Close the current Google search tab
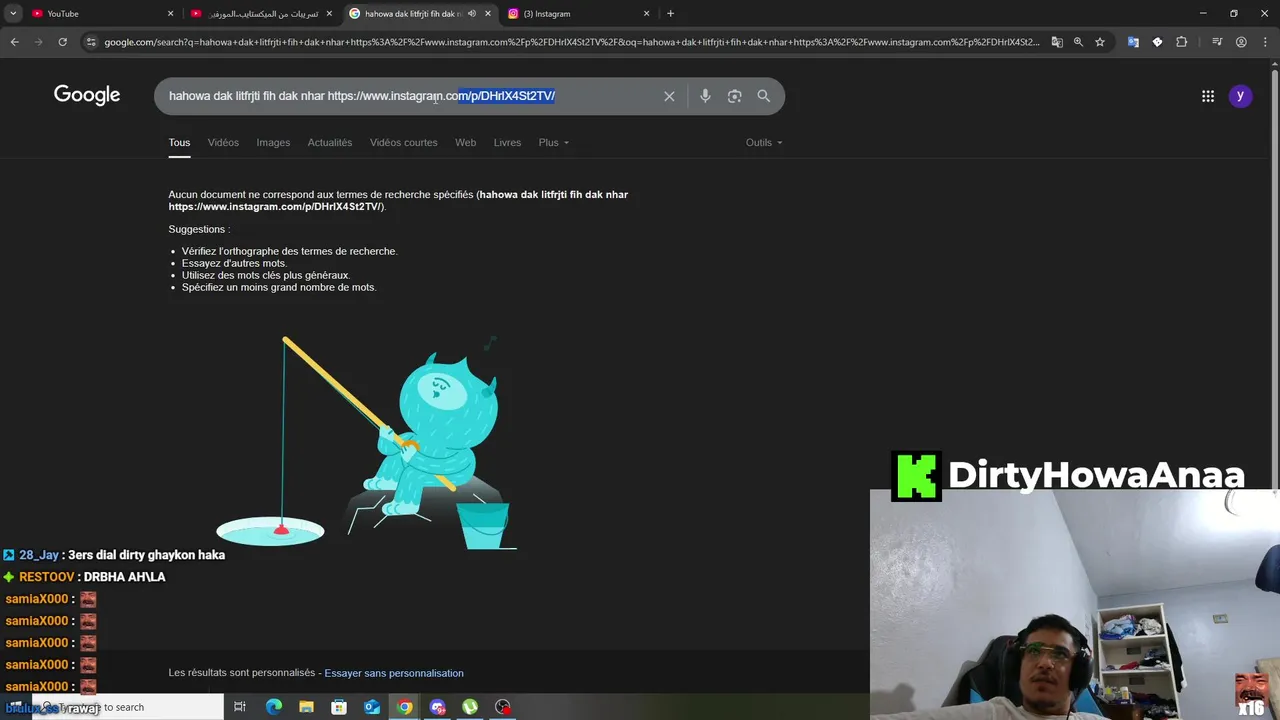This screenshot has width=1280, height=720. point(488,14)
